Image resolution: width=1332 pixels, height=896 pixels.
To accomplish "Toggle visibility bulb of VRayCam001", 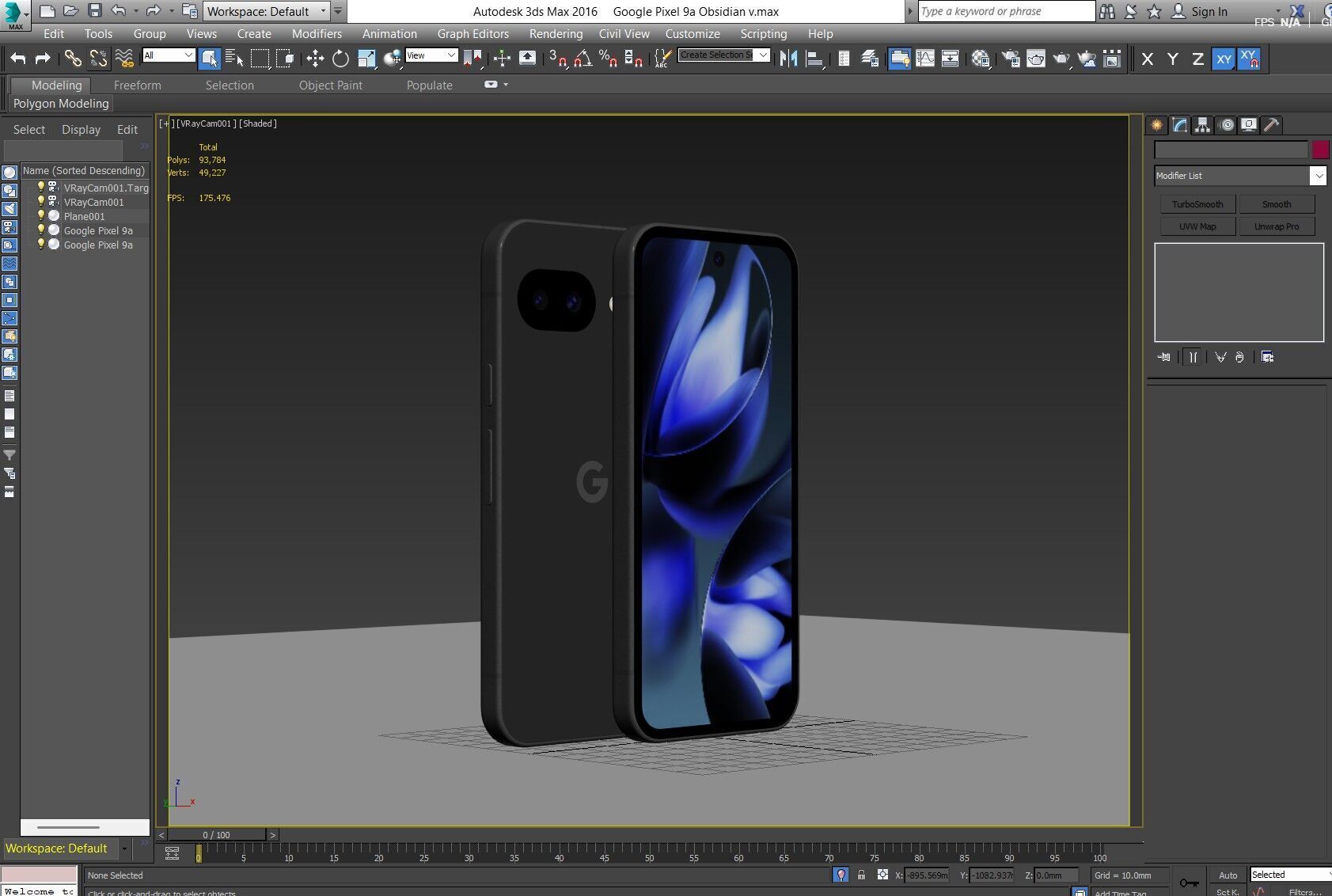I will coord(41,201).
